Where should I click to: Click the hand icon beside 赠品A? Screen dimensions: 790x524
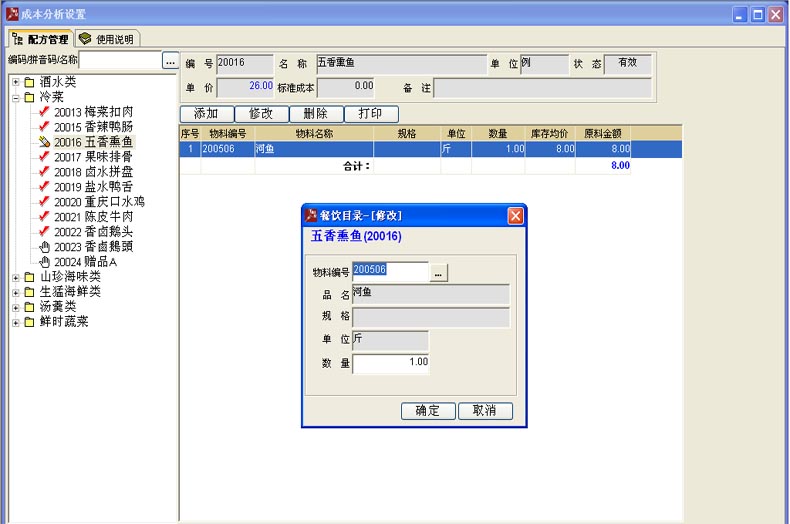[44, 262]
